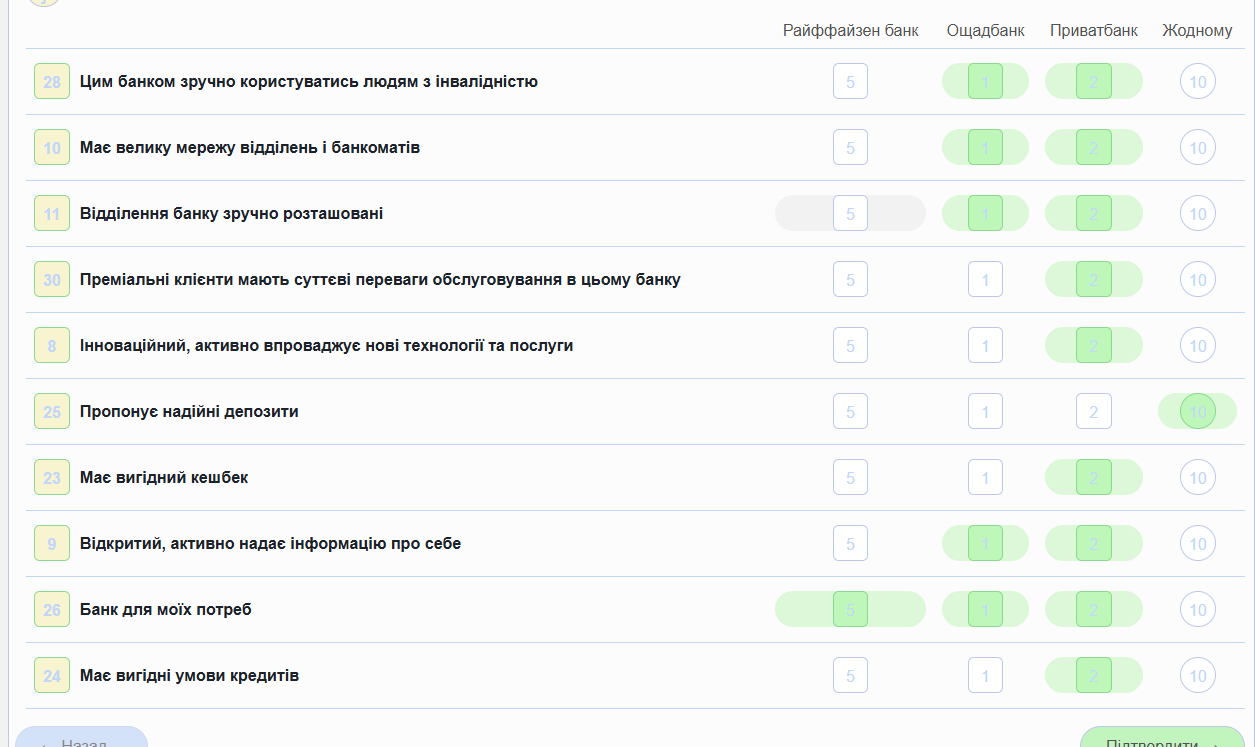Check Райффайзен for вигідні умови кредитів row

[850, 675]
